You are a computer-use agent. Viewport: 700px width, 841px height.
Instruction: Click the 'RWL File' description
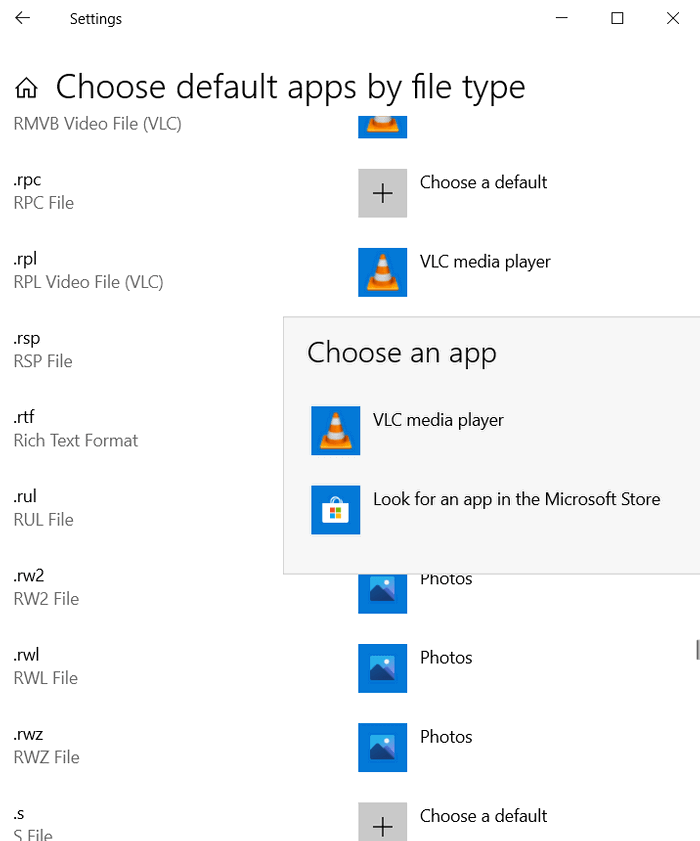pos(46,678)
